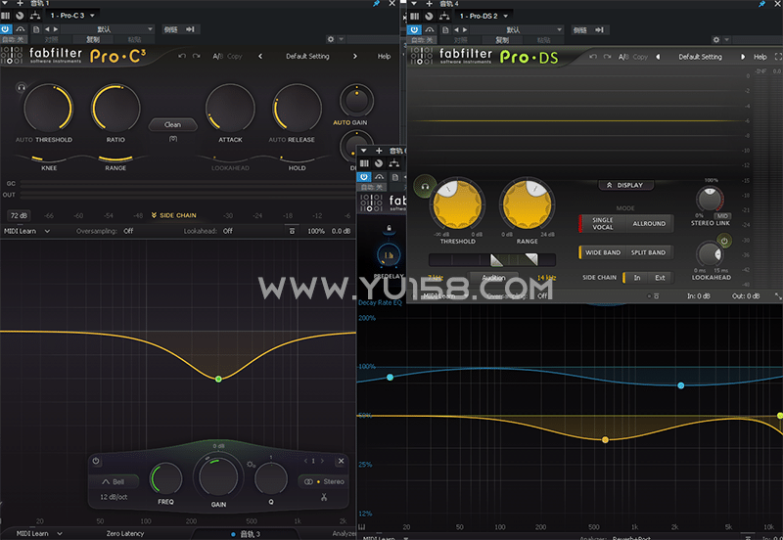Toggle Pro-DS audition headphone icon

pos(425,186)
